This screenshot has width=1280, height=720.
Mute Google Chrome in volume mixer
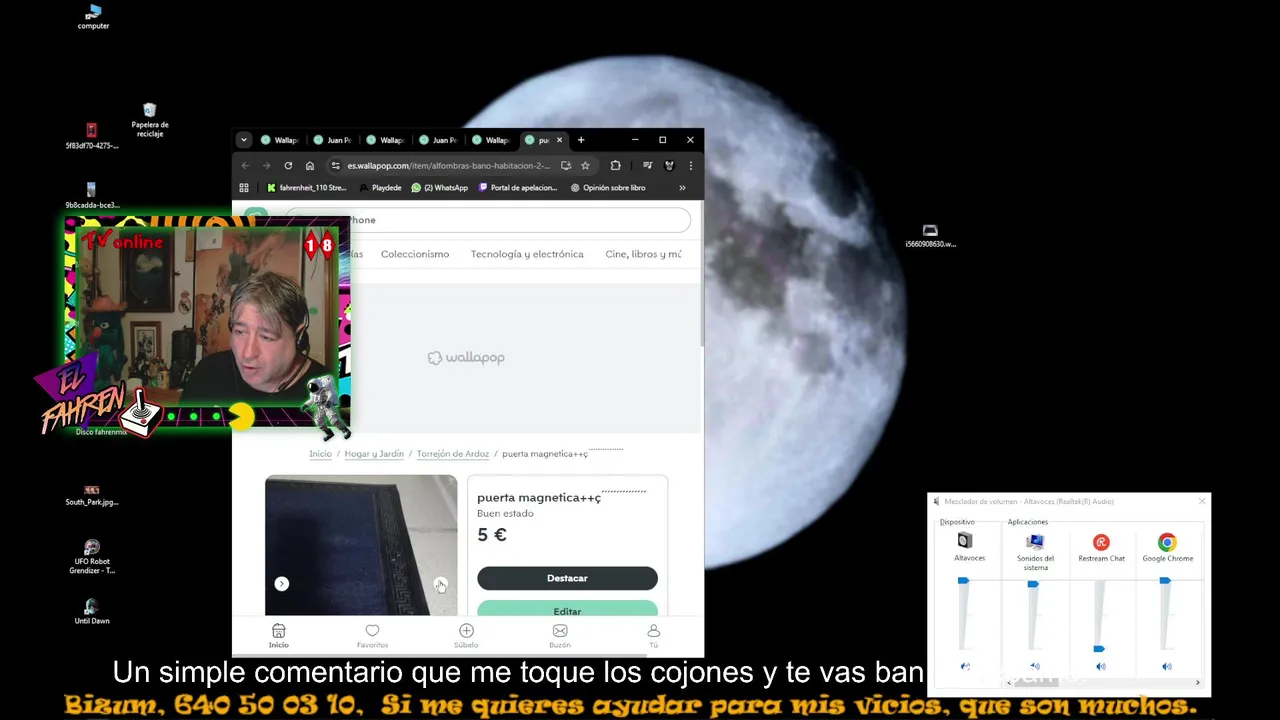point(1167,666)
